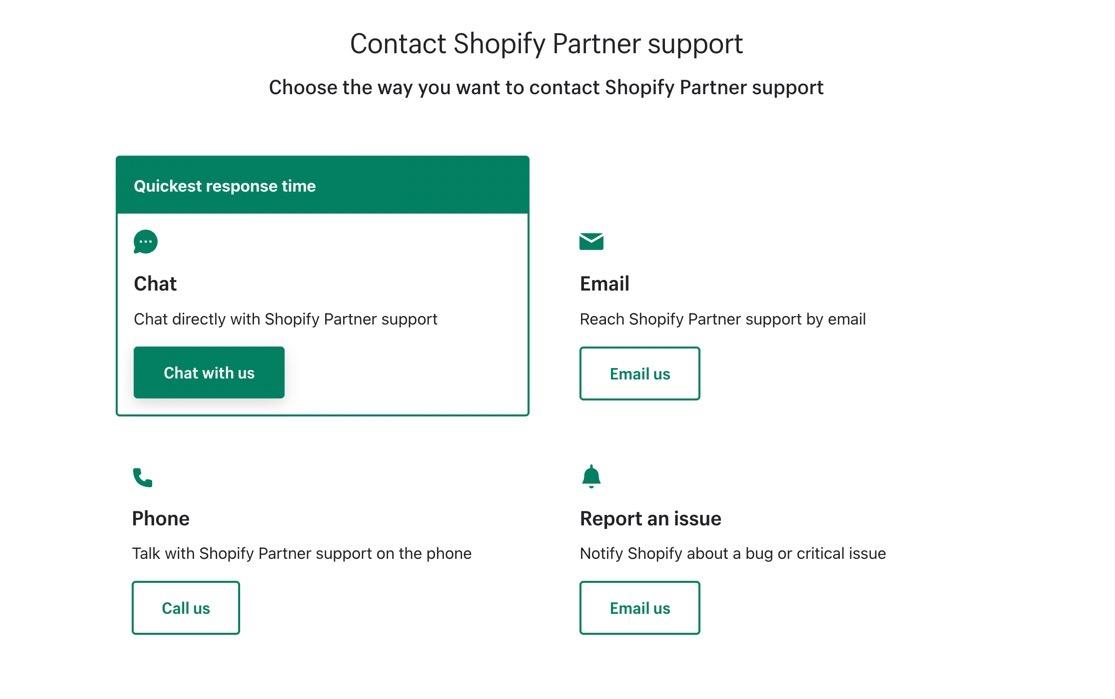Click 'Chat directly with Shopify Partner support' text
The height and width of the screenshot is (699, 1115).
[x=285, y=320]
